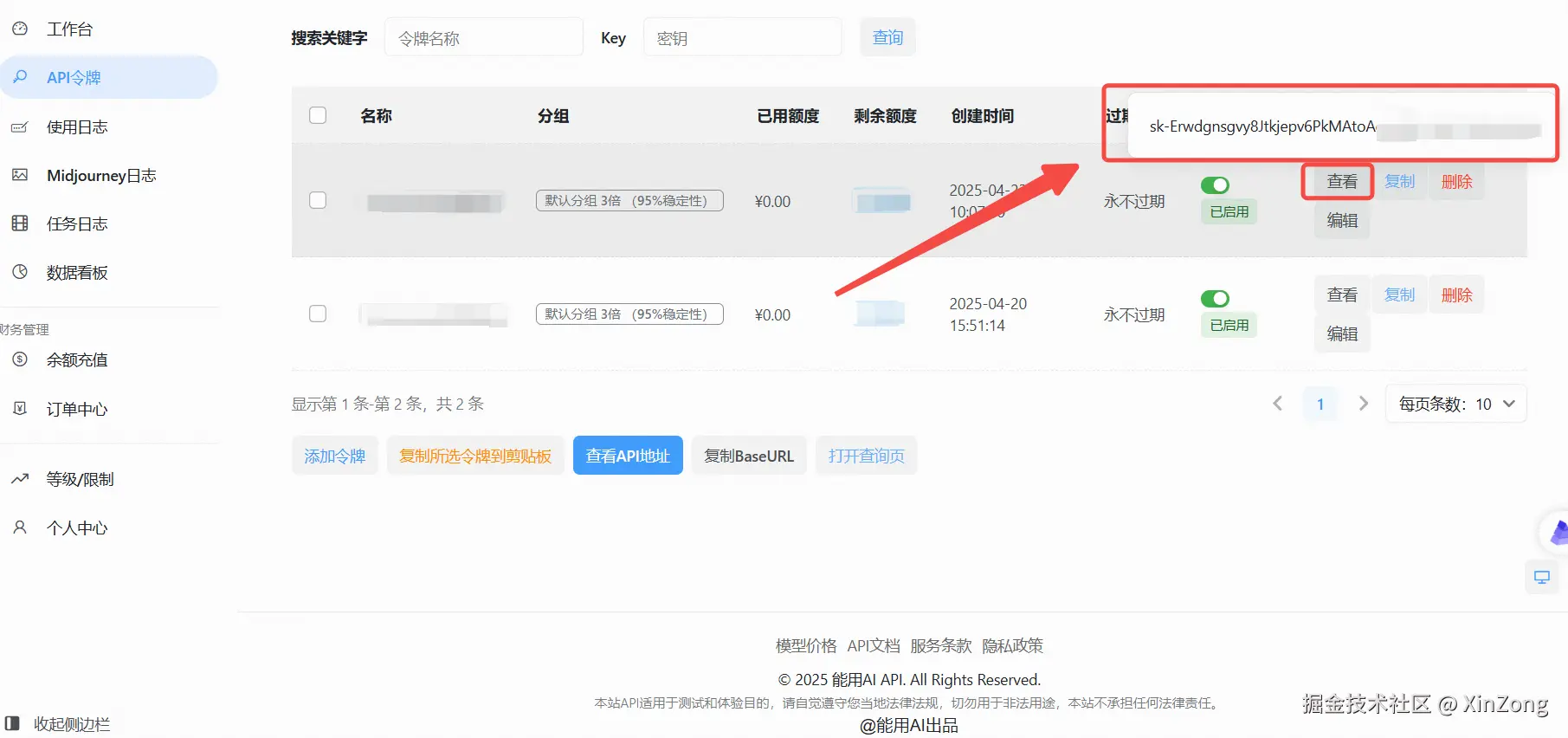The height and width of the screenshot is (738, 1568).
Task: Open 余额充值 in sidebar
Action: point(77,359)
